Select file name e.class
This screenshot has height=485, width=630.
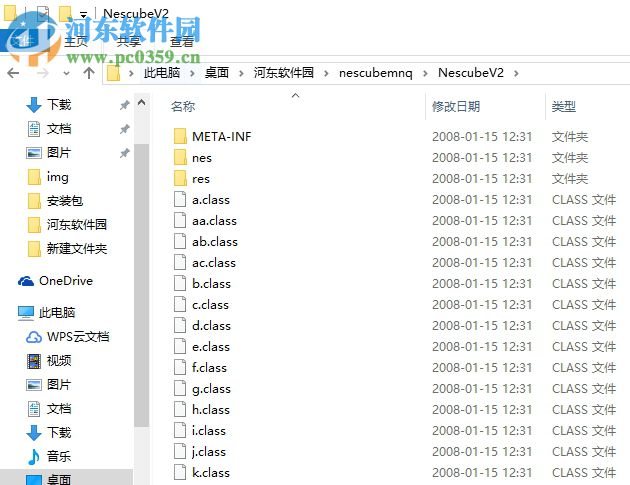[211, 346]
